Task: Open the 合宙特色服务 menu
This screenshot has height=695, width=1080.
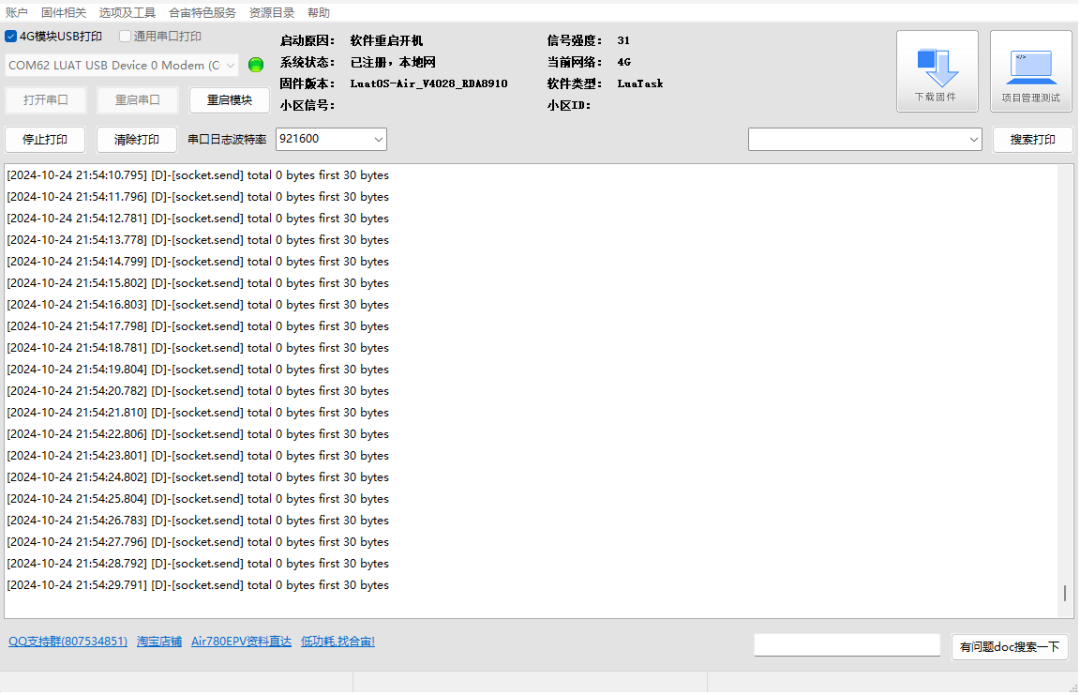Action: (202, 12)
